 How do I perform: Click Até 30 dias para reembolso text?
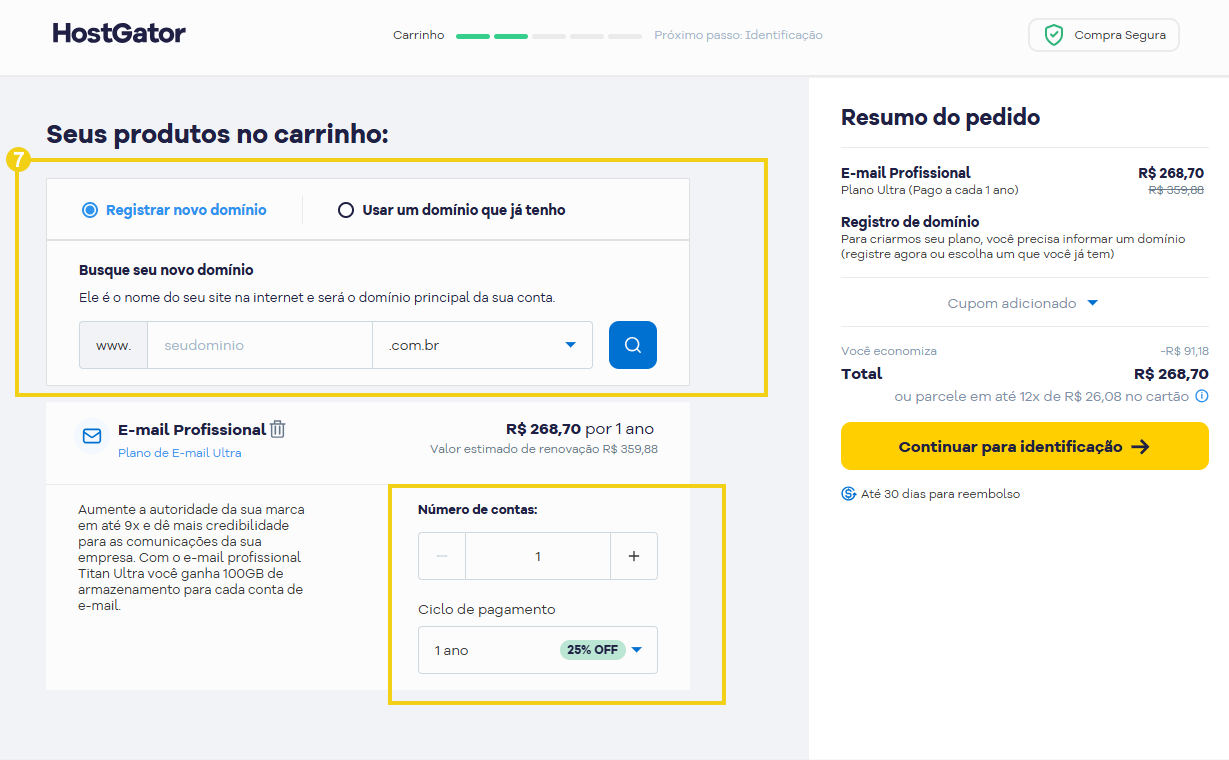pyautogui.click(x=941, y=494)
